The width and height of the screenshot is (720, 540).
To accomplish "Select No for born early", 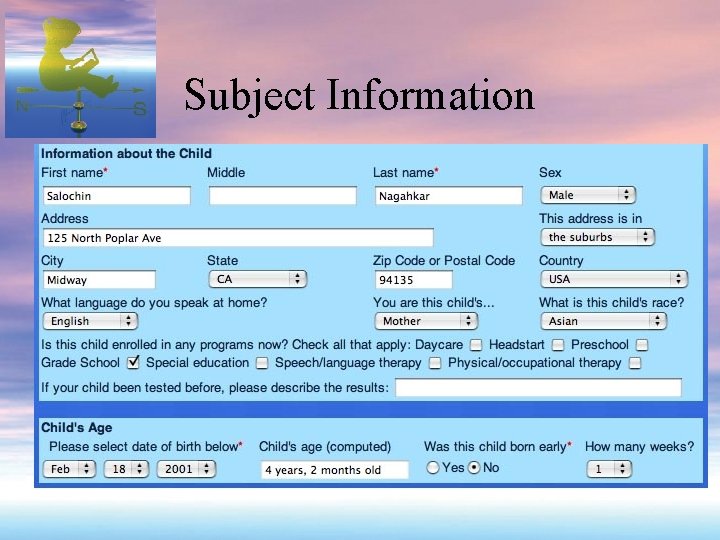I will [474, 468].
